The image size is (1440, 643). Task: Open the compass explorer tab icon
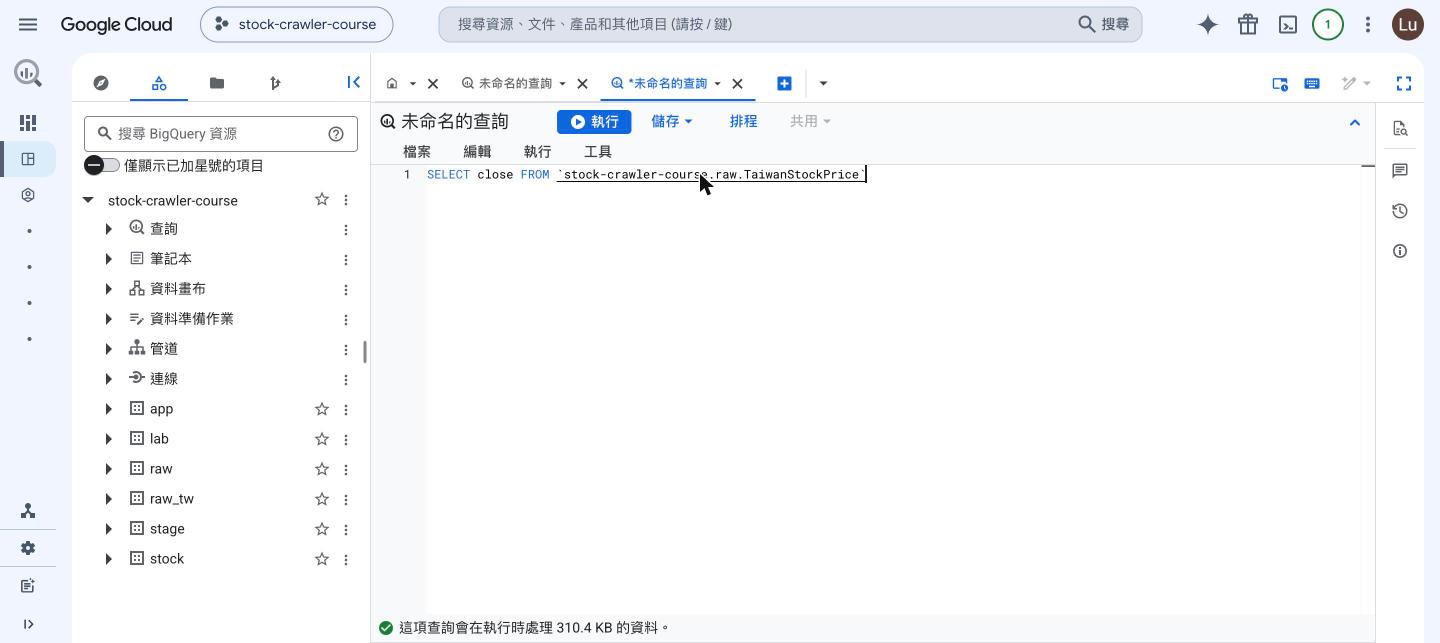coord(101,83)
